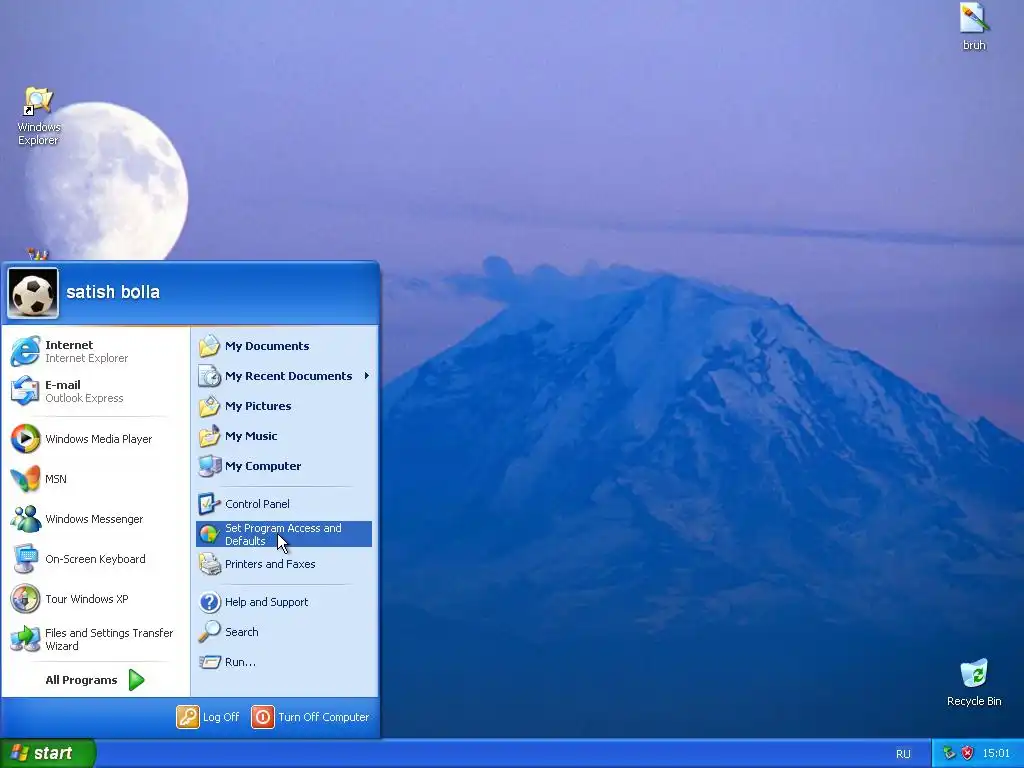Open the Internet Explorer icon in Start menu
This screenshot has height=768, width=1024.
pyautogui.click(x=25, y=351)
